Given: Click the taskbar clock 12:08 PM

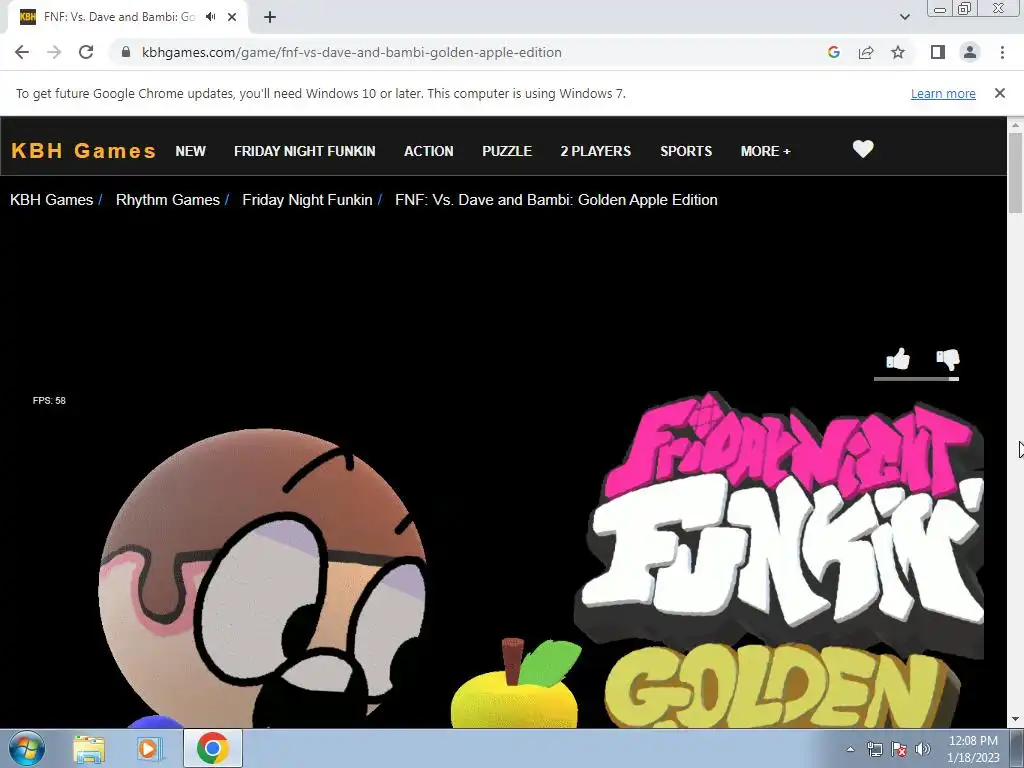Looking at the screenshot, I should (x=973, y=741).
